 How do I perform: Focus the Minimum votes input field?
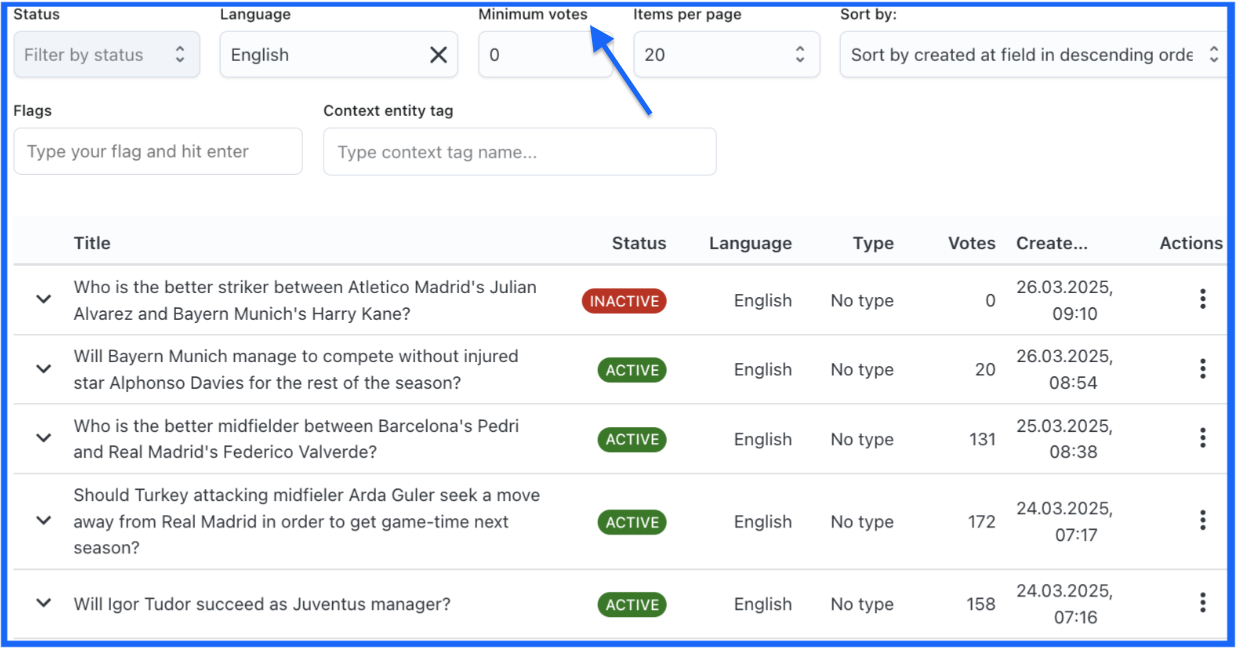pos(545,55)
